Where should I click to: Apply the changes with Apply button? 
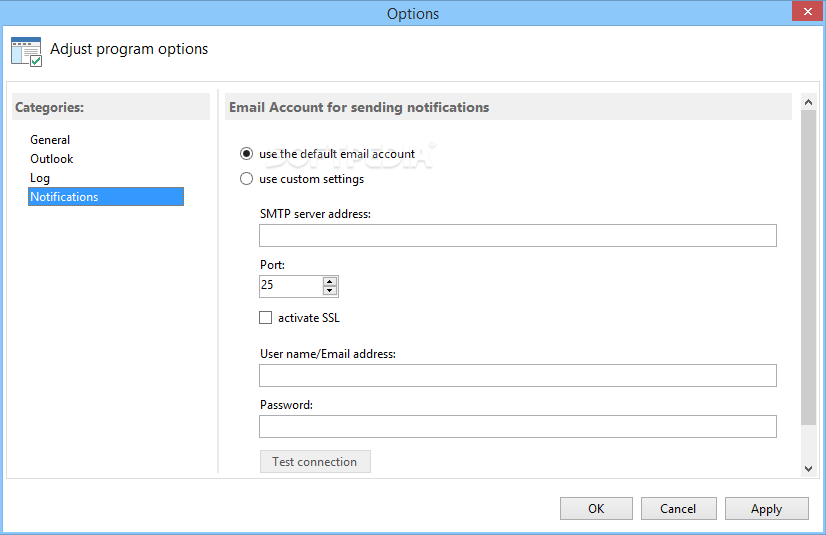point(766,509)
